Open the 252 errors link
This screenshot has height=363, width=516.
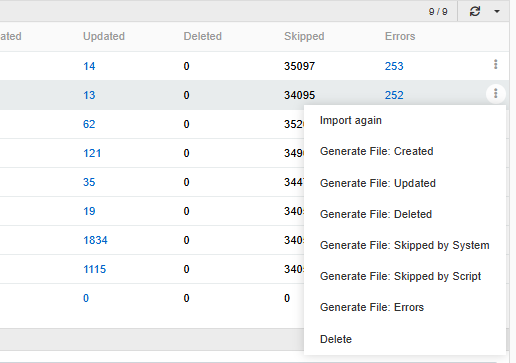(x=394, y=95)
